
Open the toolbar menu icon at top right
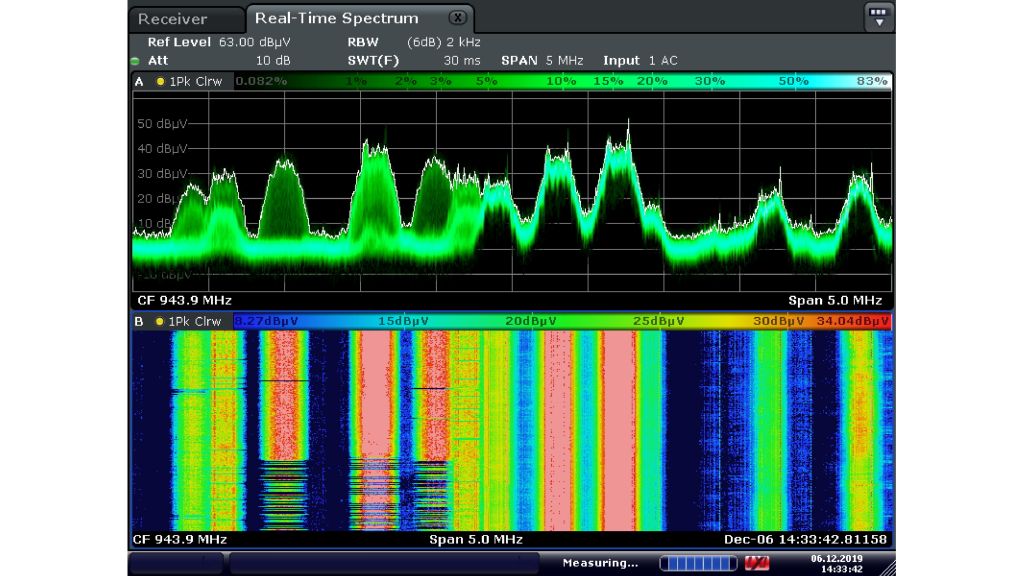879,17
